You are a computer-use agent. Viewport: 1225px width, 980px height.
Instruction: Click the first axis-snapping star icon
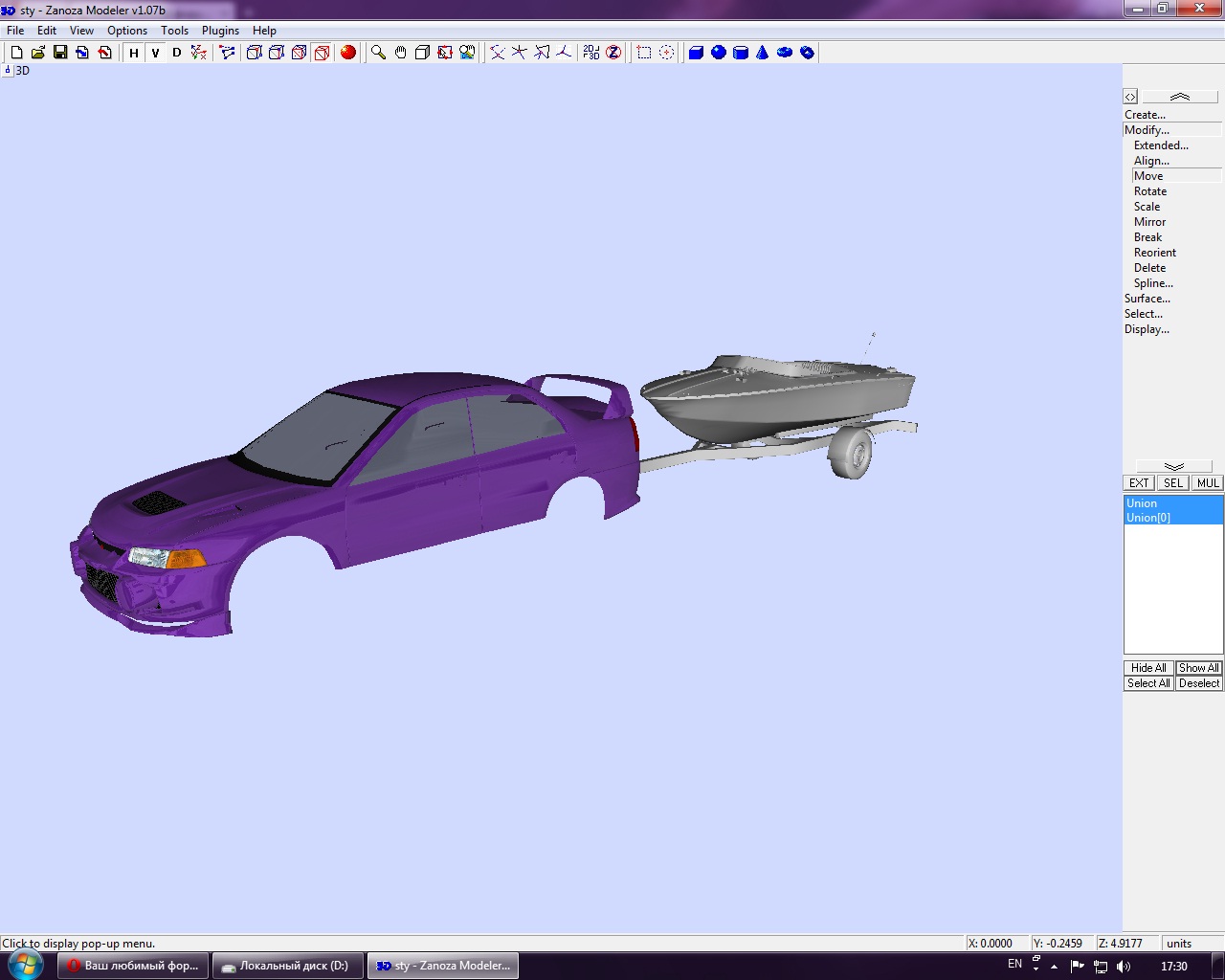pos(497,53)
